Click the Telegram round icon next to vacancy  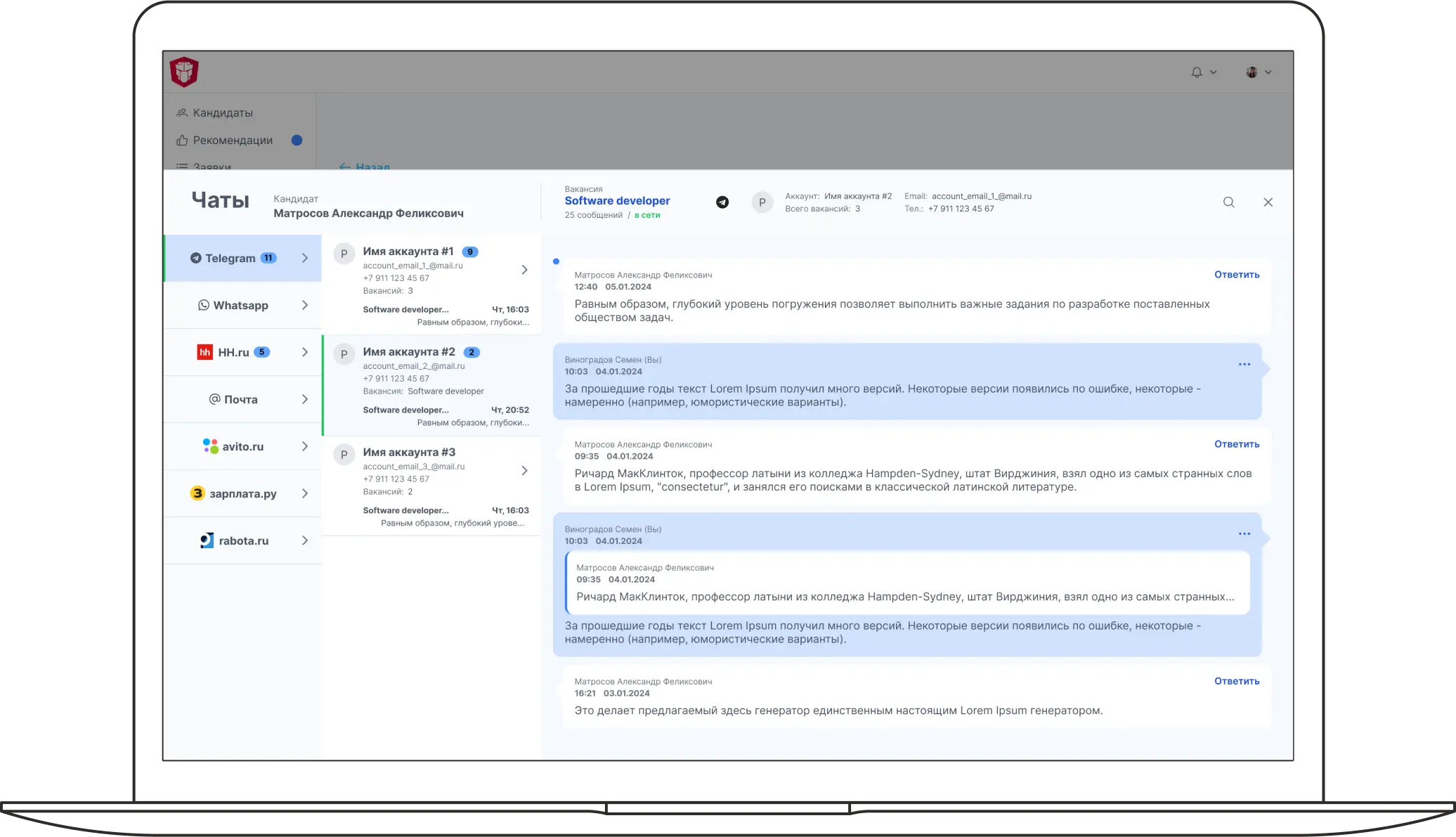pos(722,202)
